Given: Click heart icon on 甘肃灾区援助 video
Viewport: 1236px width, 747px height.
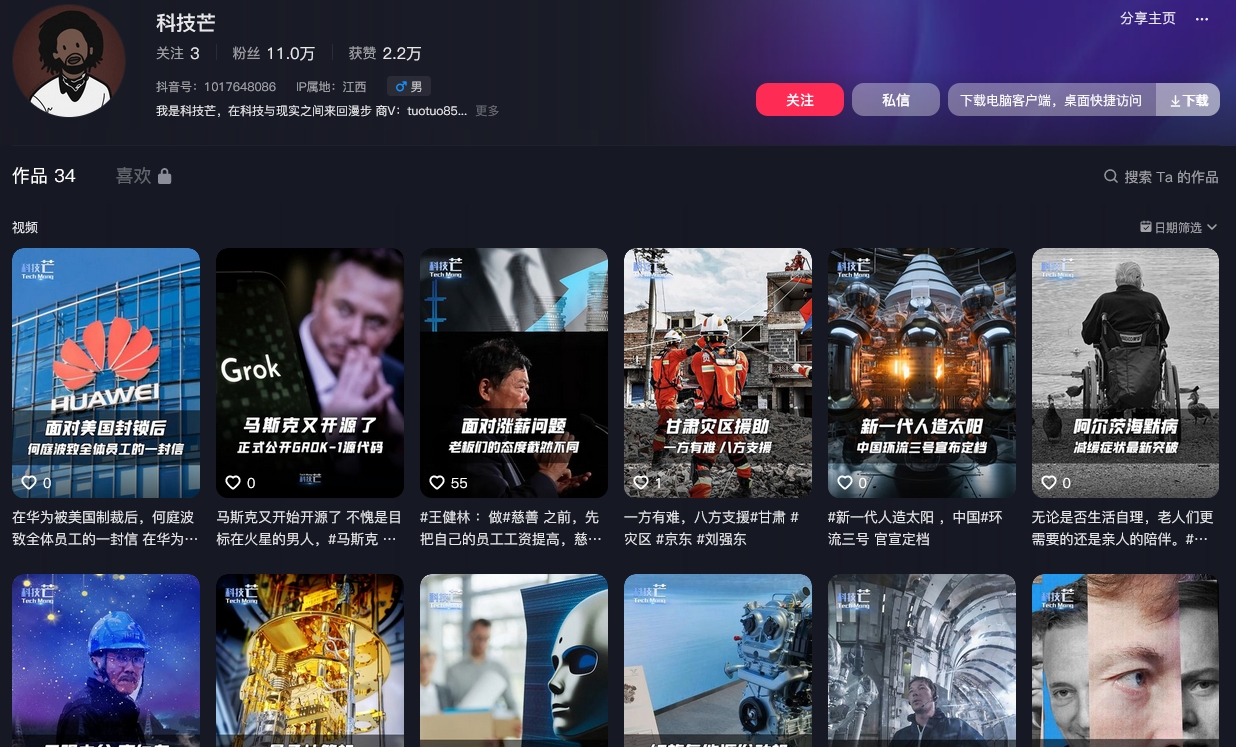Looking at the screenshot, I should [641, 482].
